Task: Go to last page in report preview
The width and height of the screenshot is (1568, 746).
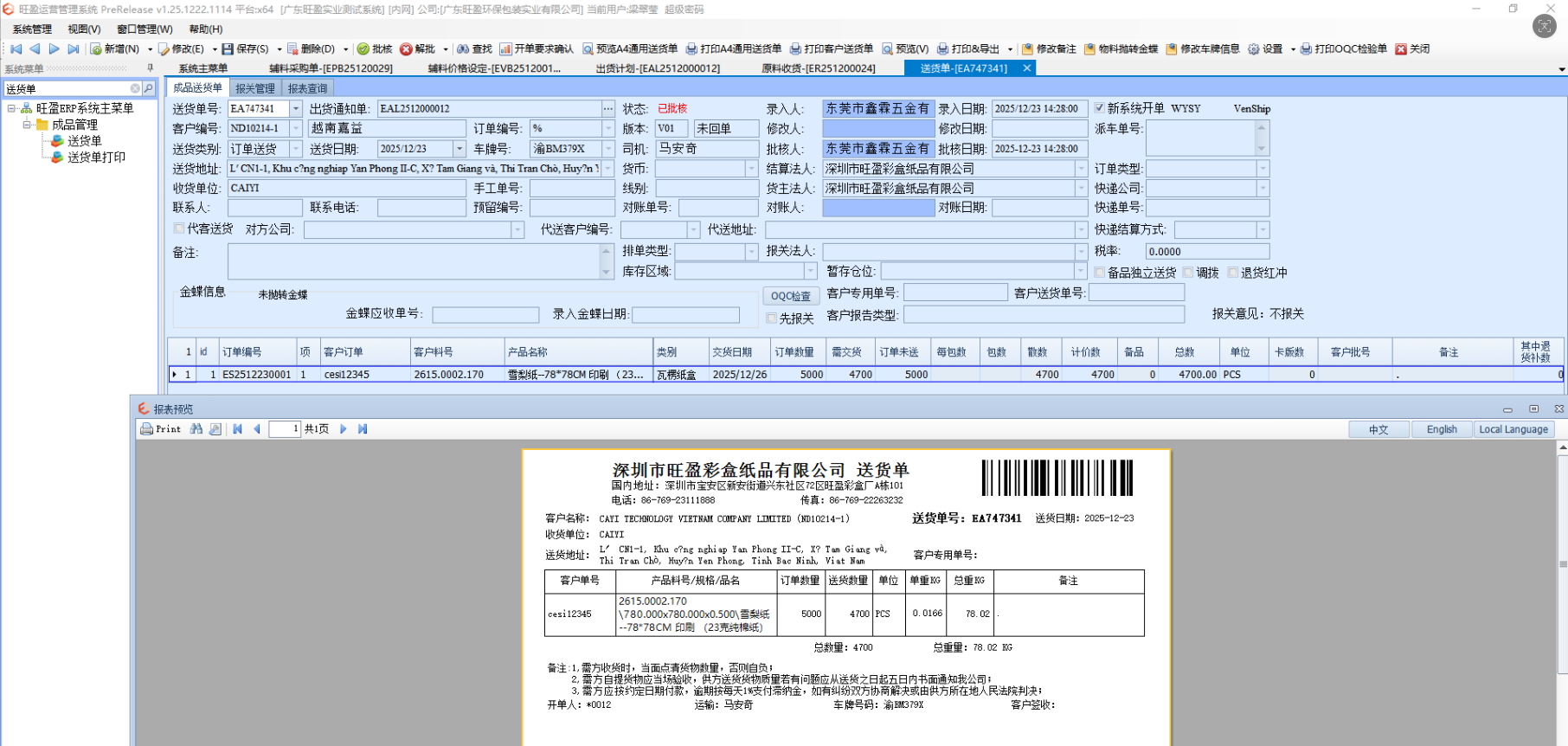Action: click(x=363, y=429)
